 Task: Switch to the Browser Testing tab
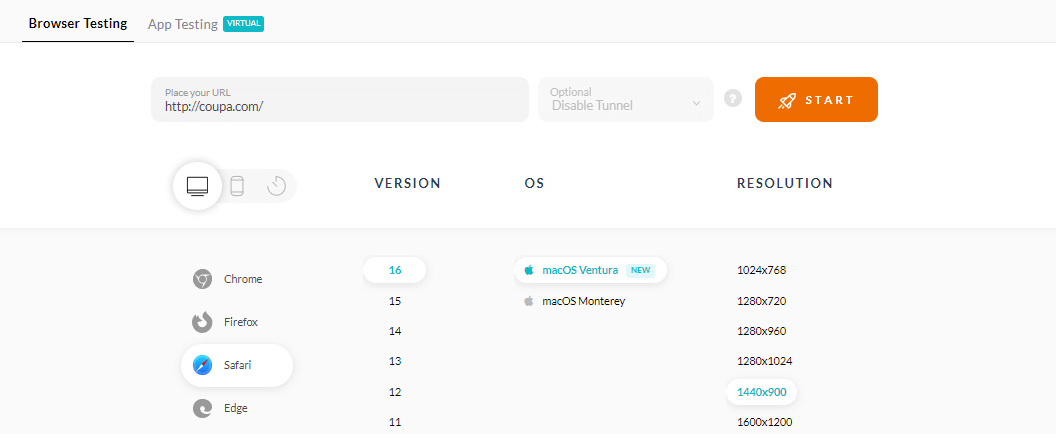click(78, 24)
